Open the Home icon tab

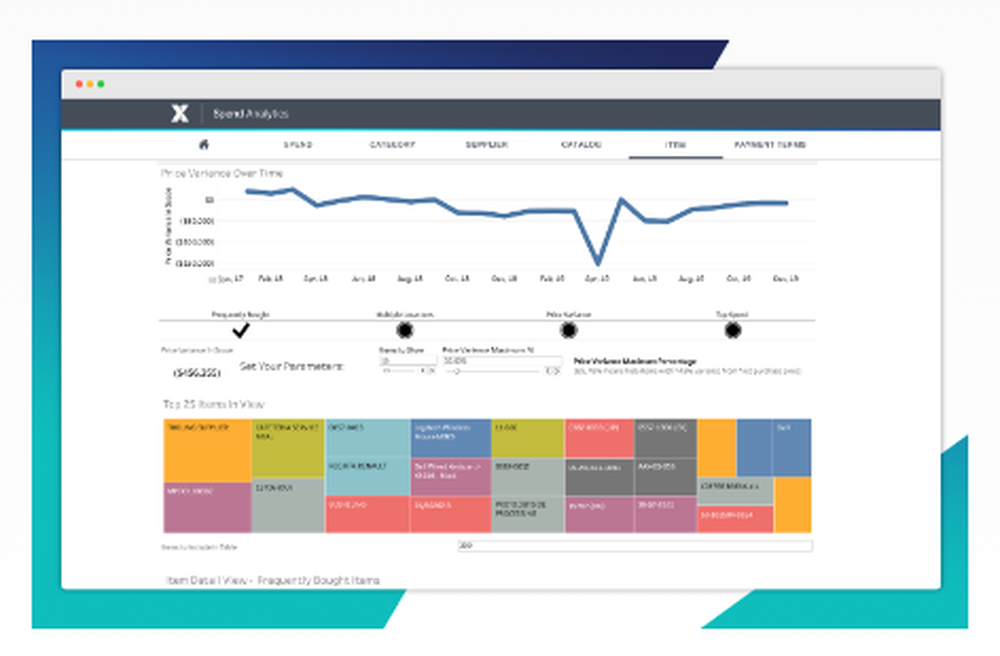click(x=204, y=145)
